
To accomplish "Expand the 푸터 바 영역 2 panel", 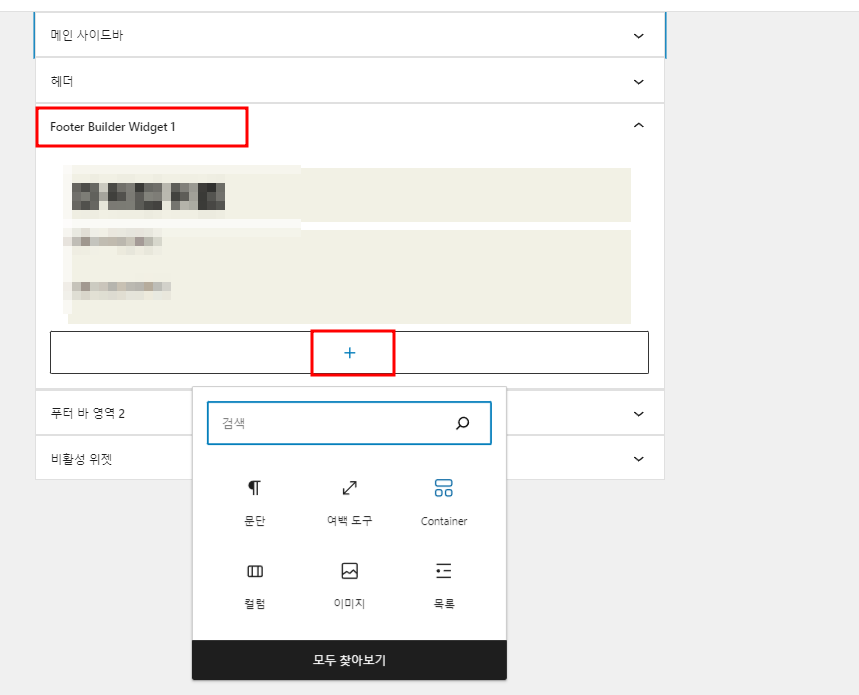I will point(637,412).
